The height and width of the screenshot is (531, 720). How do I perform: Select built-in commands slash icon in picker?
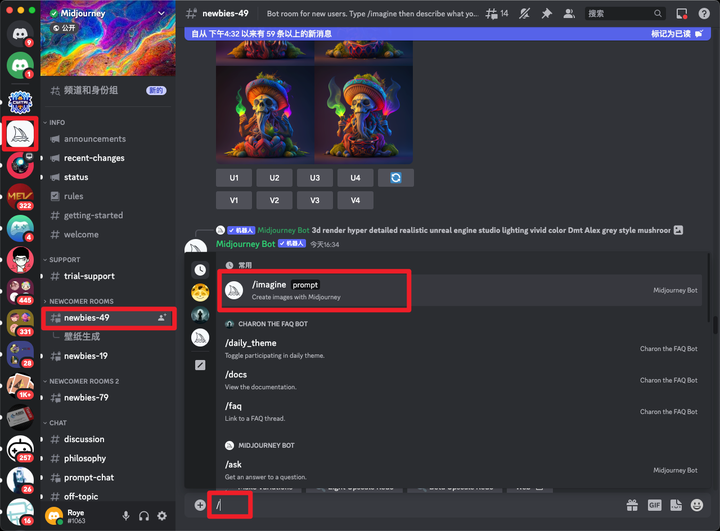click(200, 365)
